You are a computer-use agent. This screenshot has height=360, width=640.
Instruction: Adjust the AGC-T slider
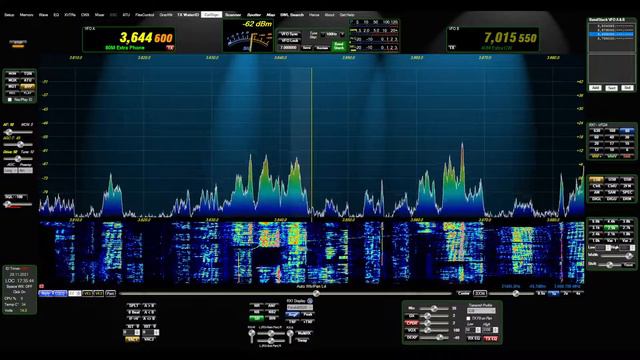click(x=19, y=144)
